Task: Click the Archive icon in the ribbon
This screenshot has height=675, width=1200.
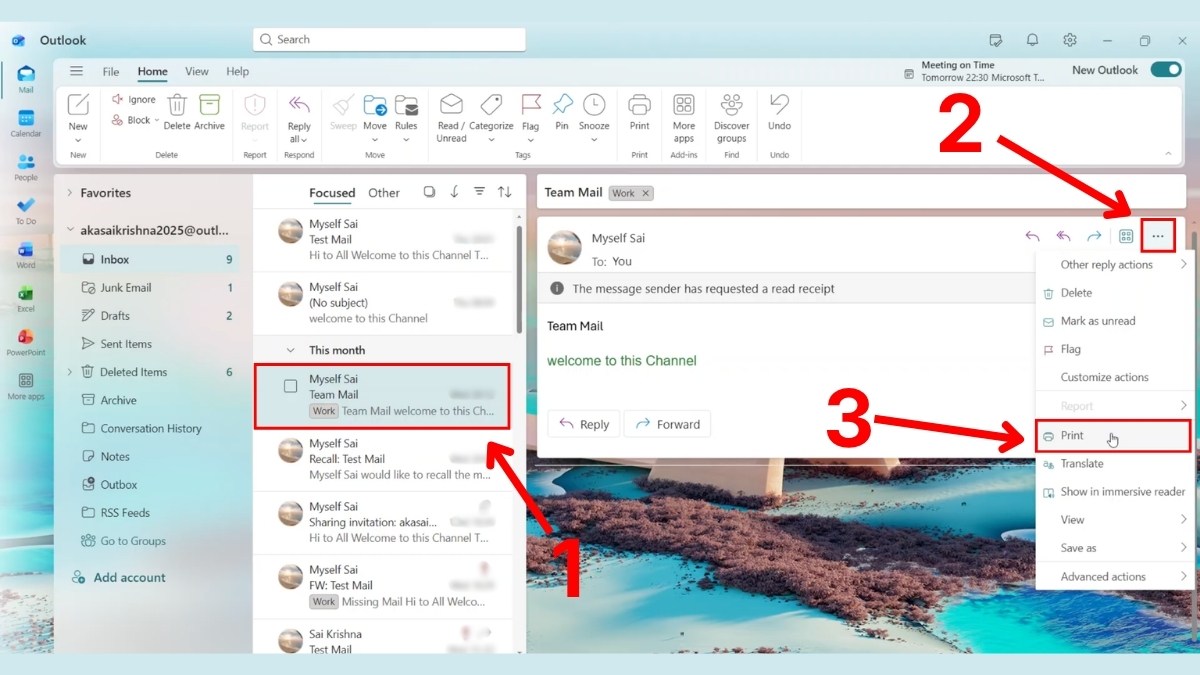Action: click(209, 104)
